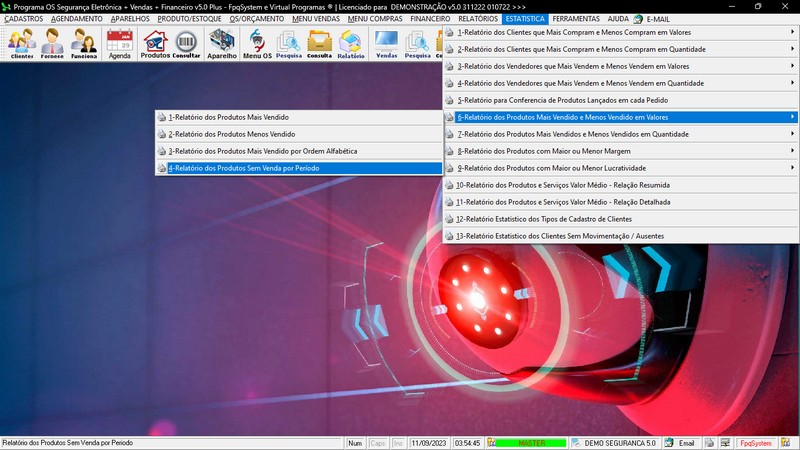The image size is (800, 450).
Task: Open the RELATÓRIOS menu
Action: 477,19
